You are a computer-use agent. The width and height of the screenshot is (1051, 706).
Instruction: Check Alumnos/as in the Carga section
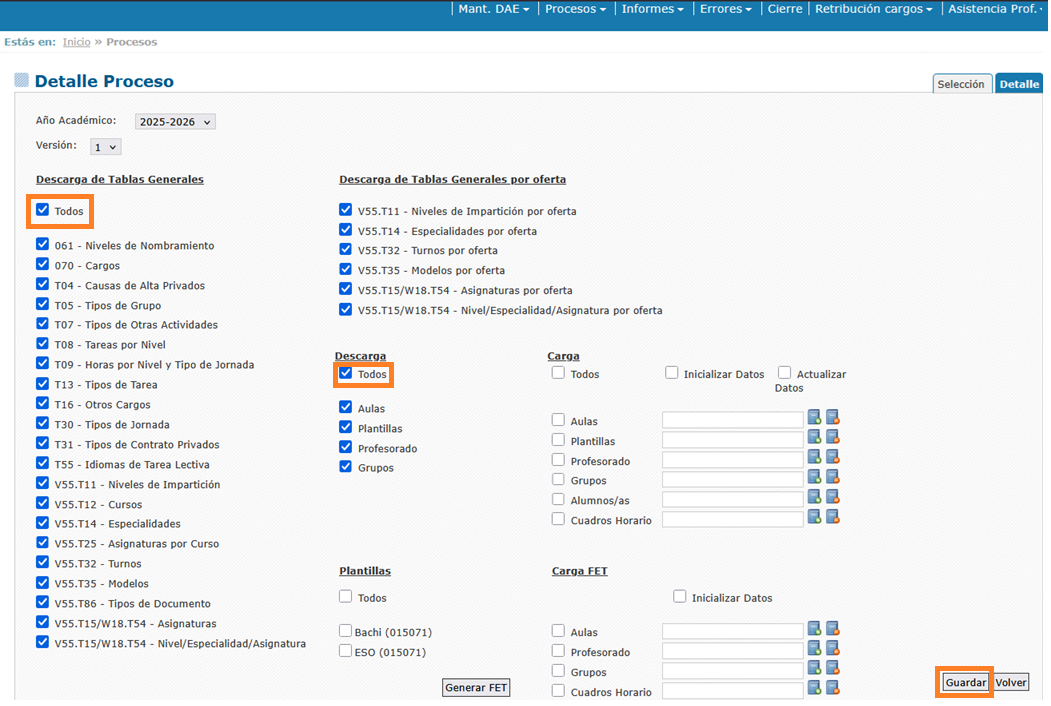[x=558, y=499]
